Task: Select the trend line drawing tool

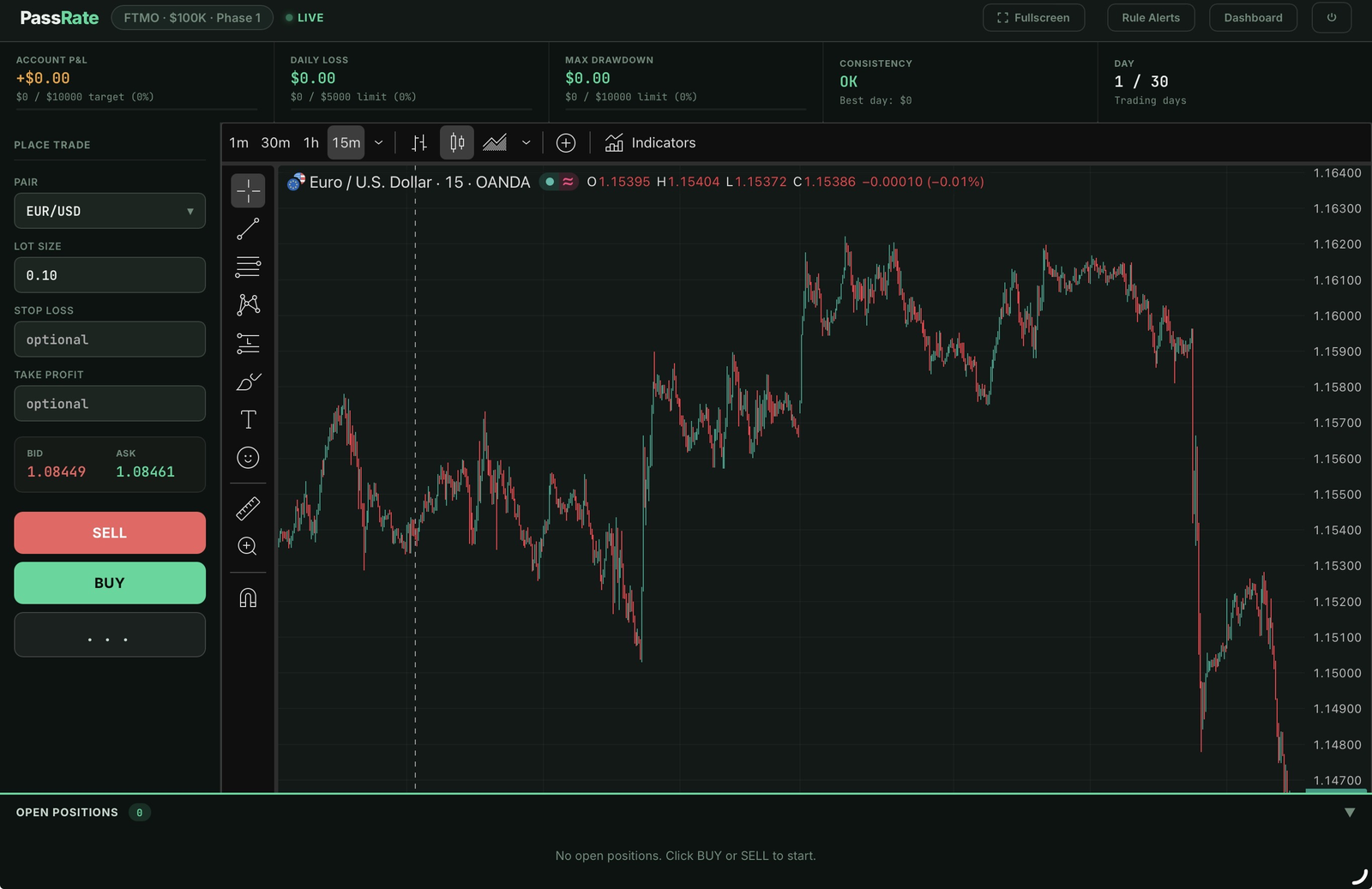Action: click(248, 229)
